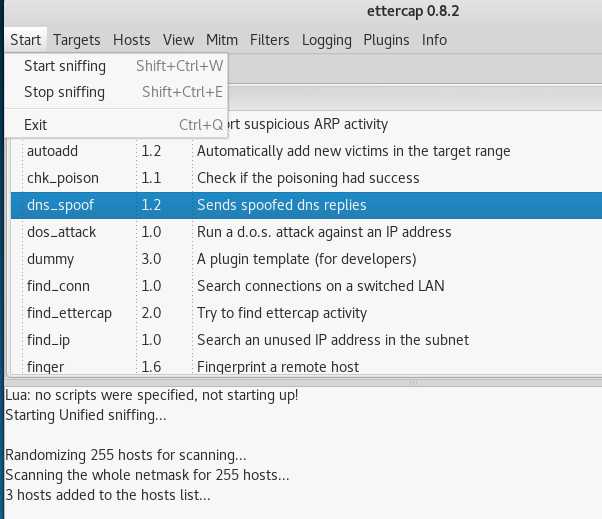The width and height of the screenshot is (602, 519).
Task: Select the autoadd plugin row
Action: coord(306,151)
